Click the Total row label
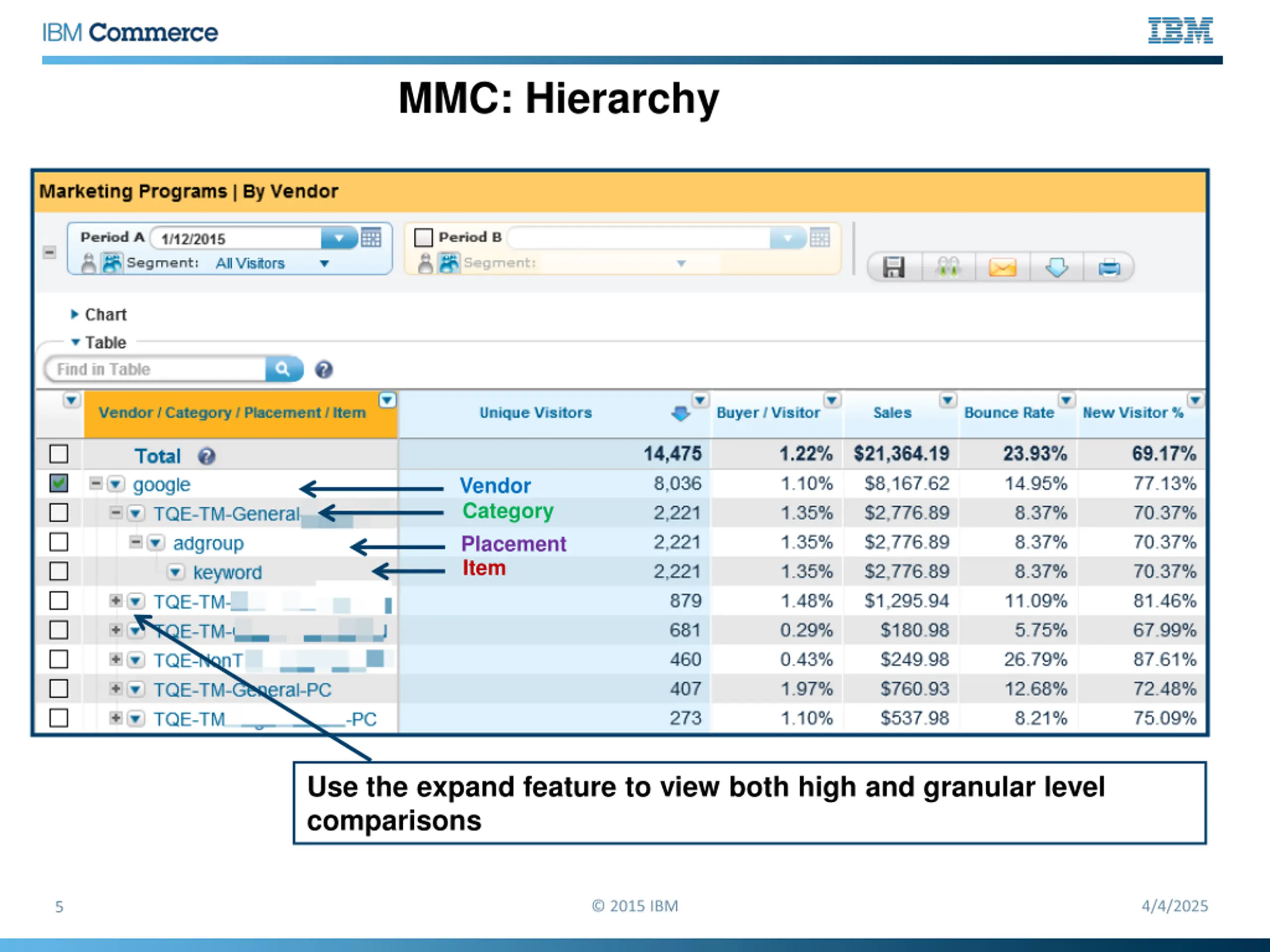The width and height of the screenshot is (1270, 952). [157, 456]
